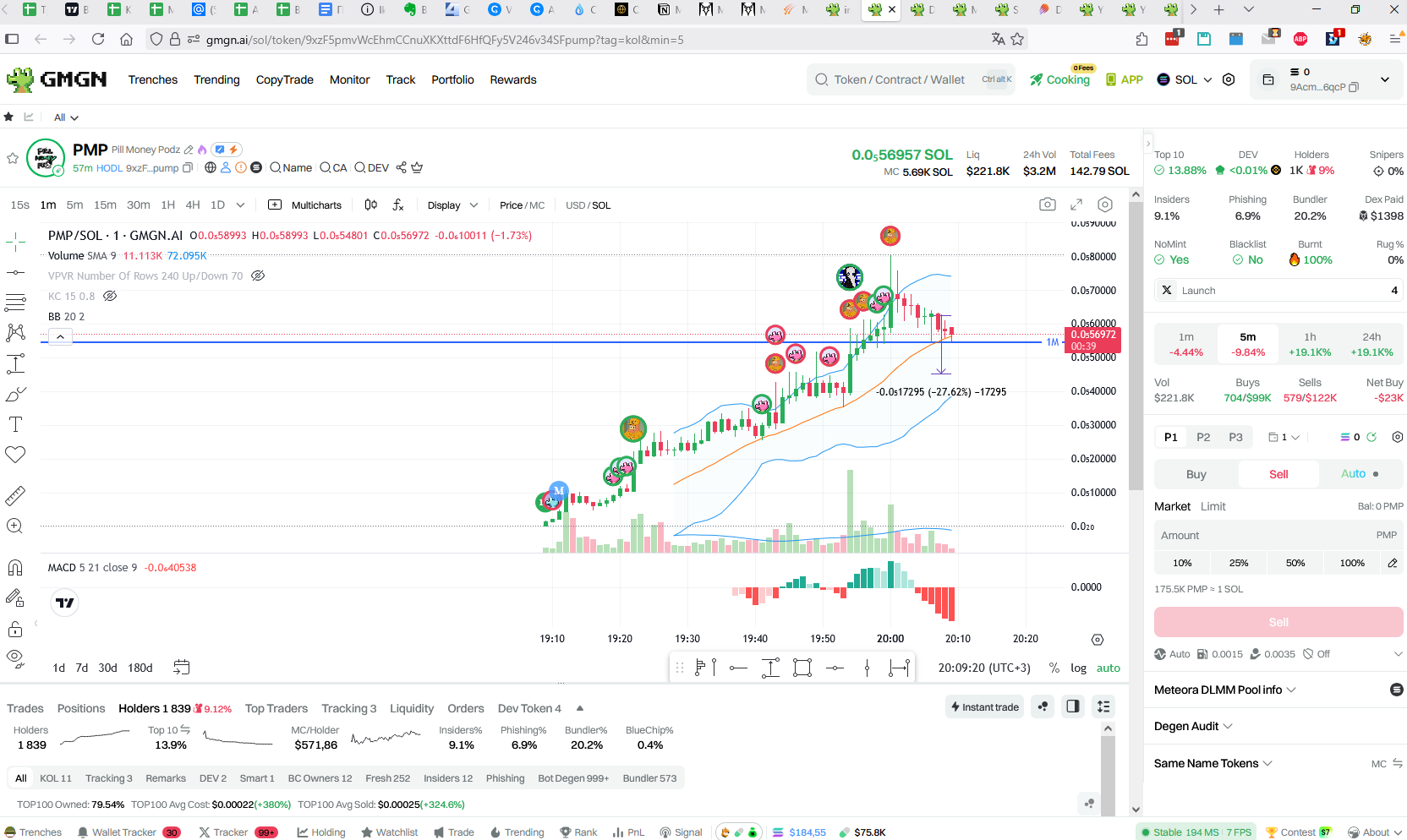Expand Same Name Tokens section
The image size is (1407, 840).
tap(1213, 763)
